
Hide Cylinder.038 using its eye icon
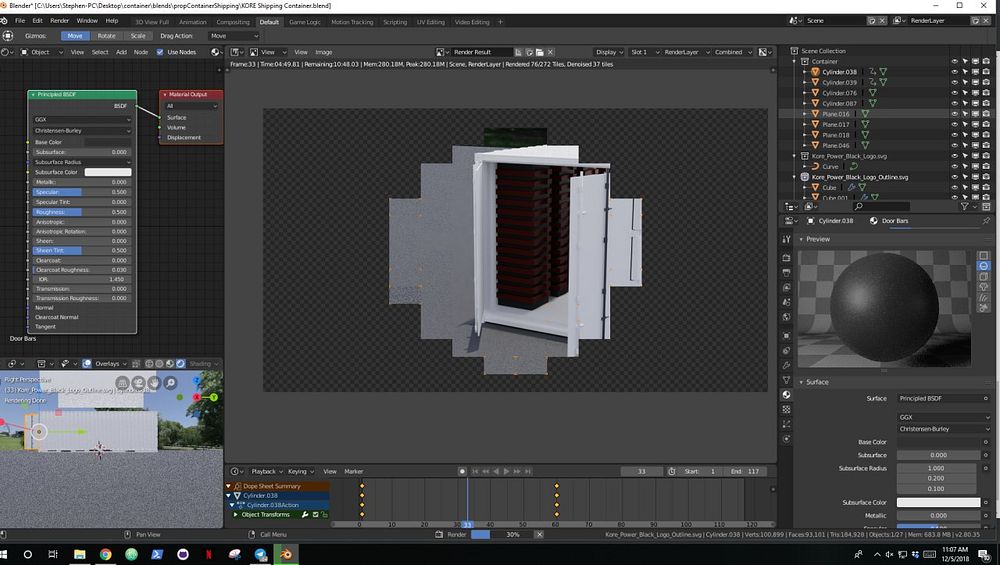954,72
